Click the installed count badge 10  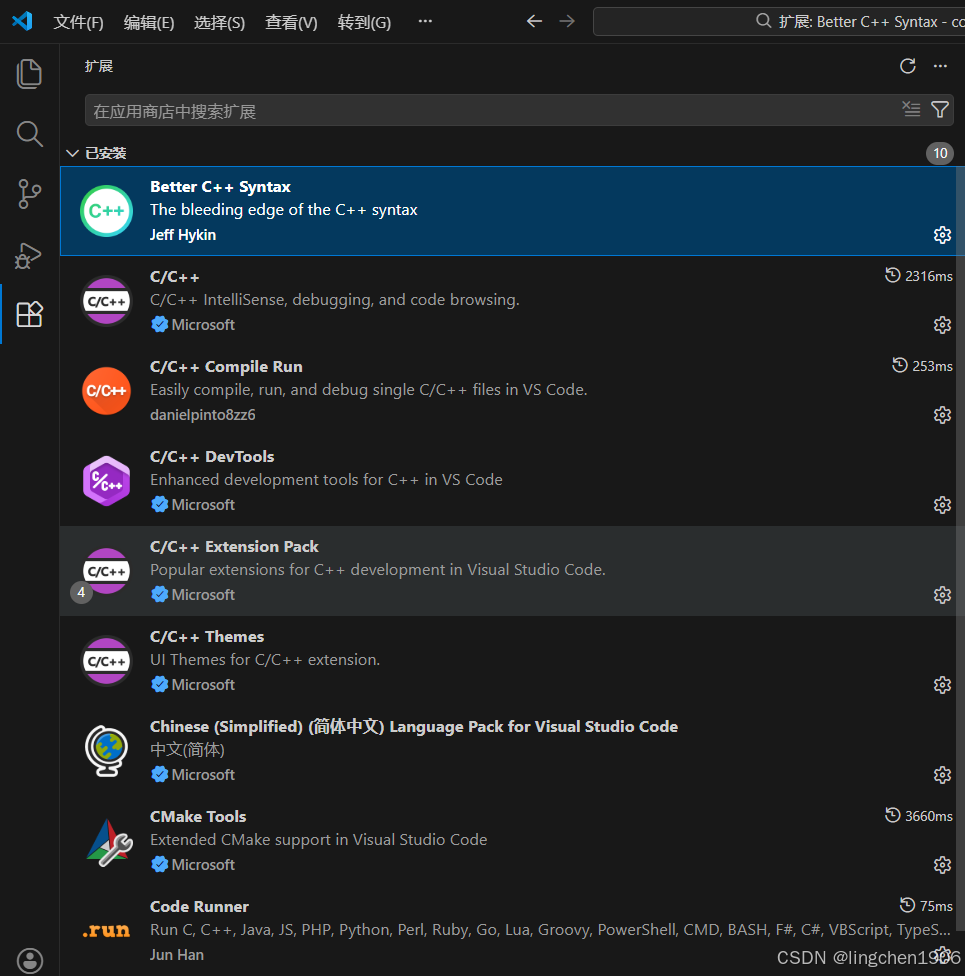tap(939, 153)
